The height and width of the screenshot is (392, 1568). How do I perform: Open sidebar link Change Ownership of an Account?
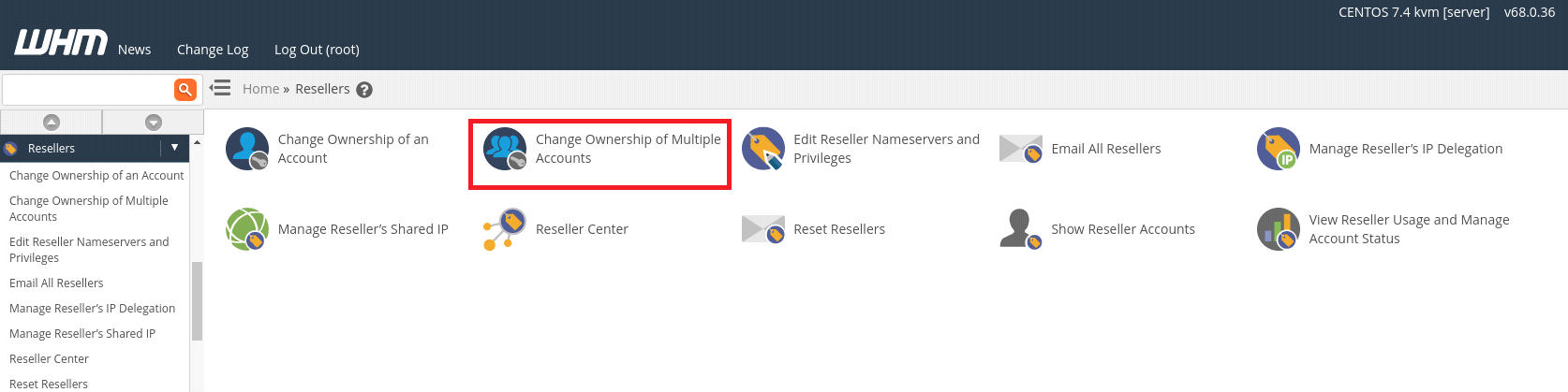click(x=96, y=176)
